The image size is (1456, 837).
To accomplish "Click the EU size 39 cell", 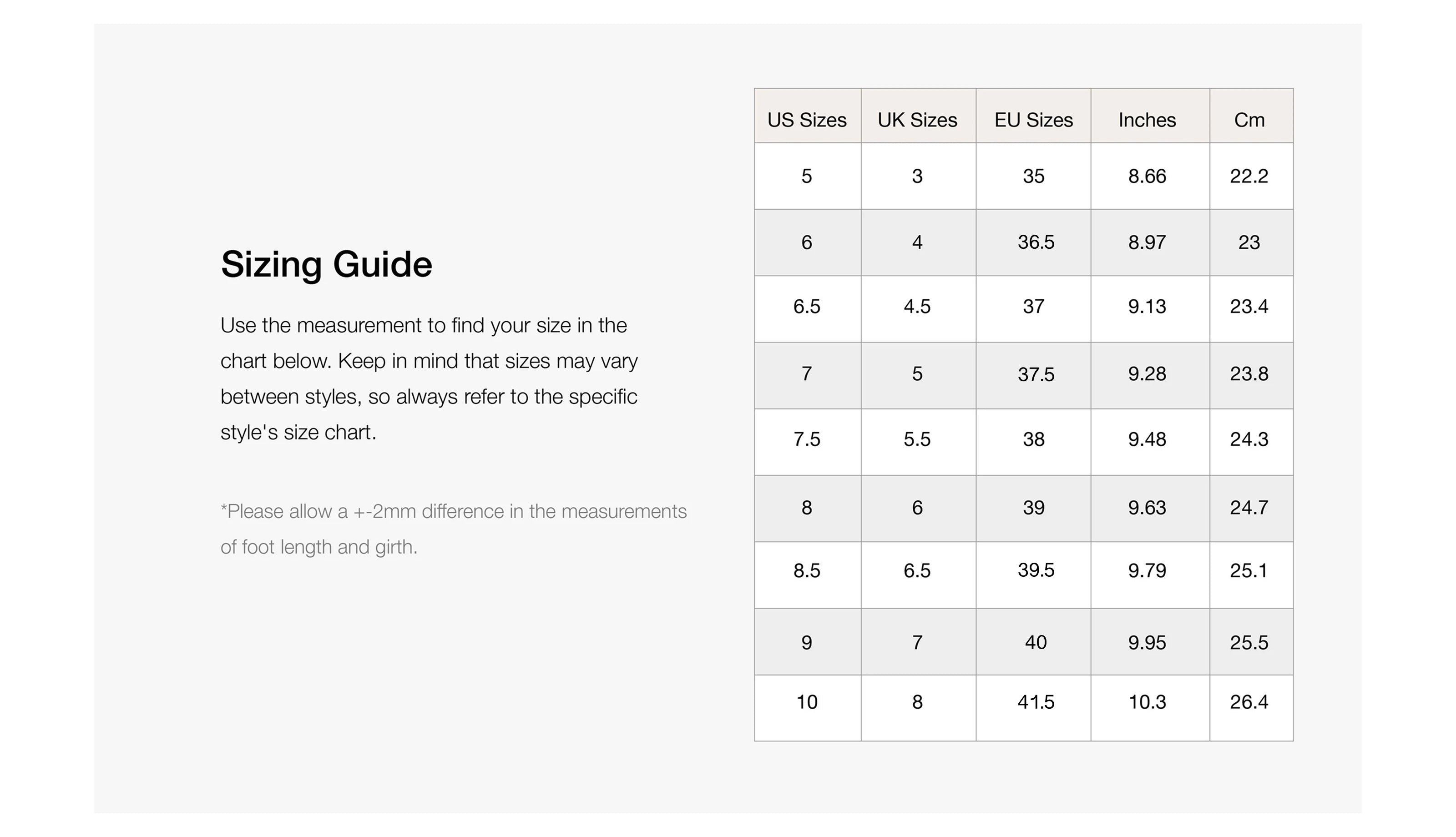I will pos(1033,508).
